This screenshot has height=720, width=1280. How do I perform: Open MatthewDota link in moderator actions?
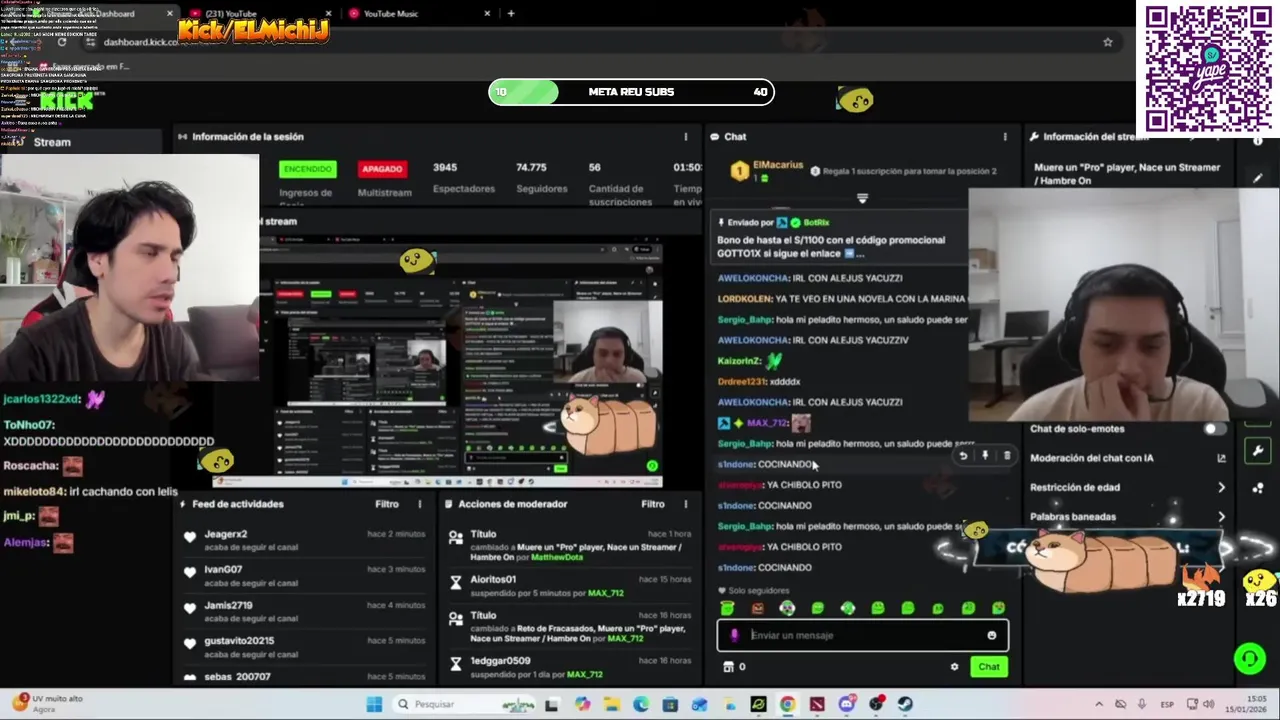coord(557,557)
